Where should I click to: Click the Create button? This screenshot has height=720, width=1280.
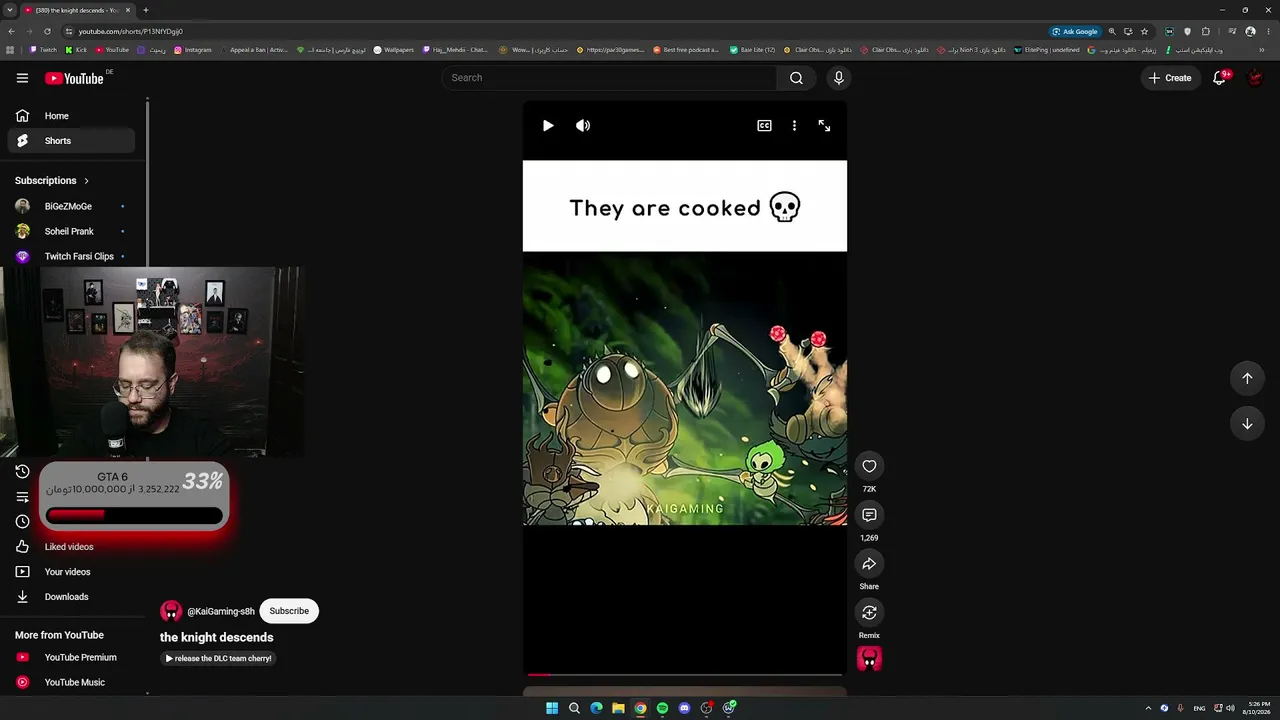tap(1170, 78)
